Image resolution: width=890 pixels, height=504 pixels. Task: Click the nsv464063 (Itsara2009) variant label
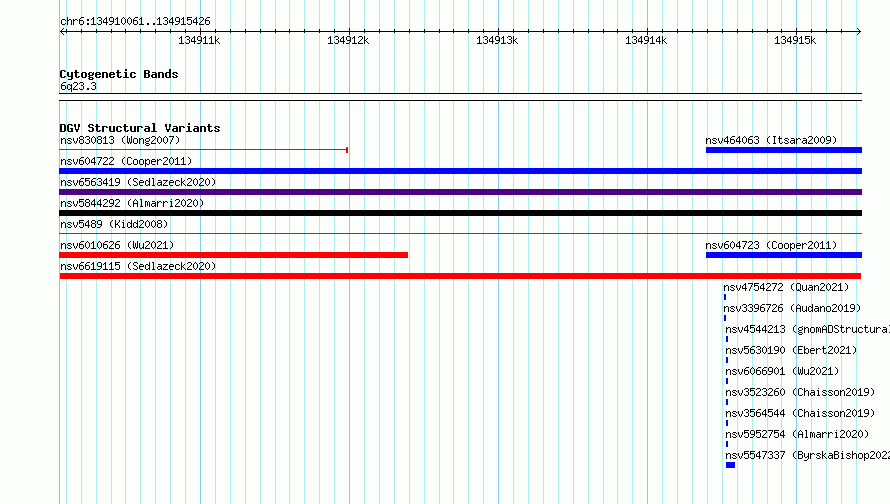[x=771, y=140]
